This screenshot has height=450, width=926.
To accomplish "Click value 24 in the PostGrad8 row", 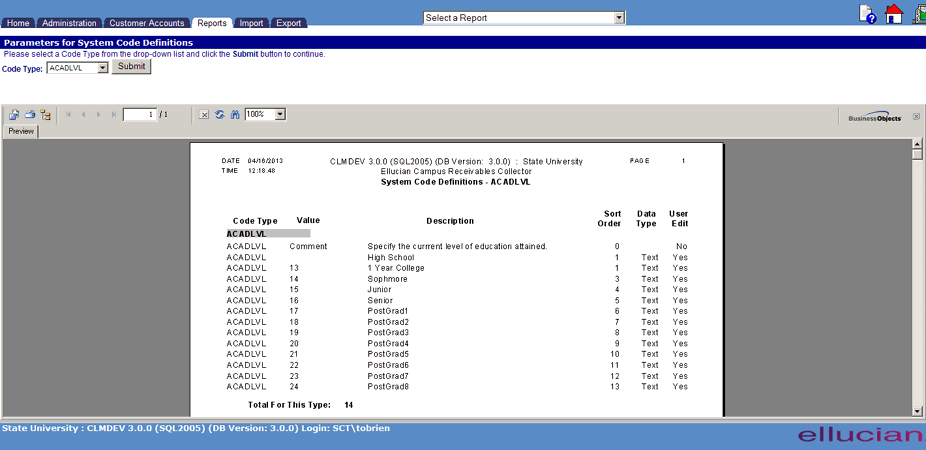I will click(x=294, y=386).
